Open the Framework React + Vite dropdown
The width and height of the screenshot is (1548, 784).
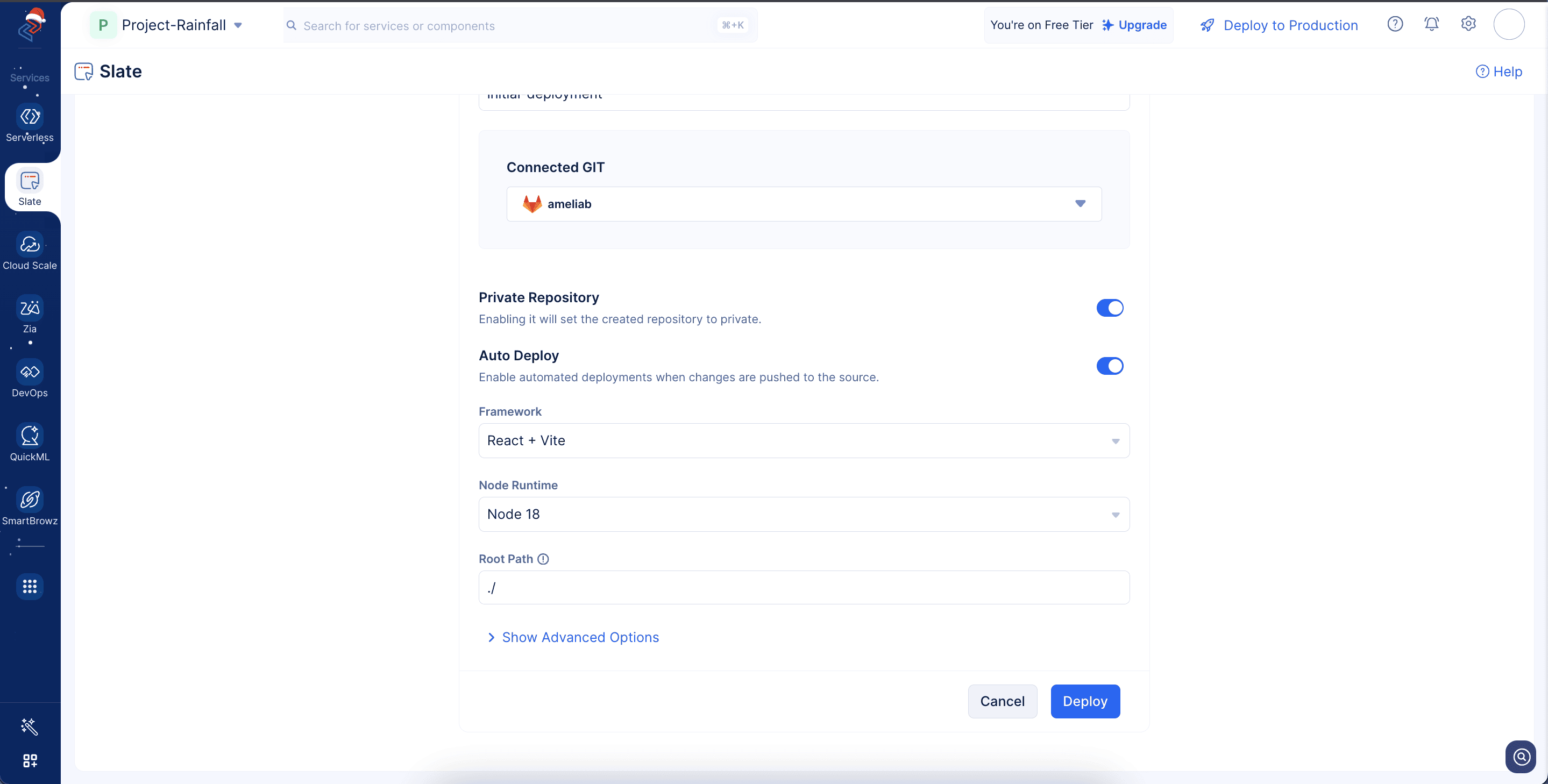pyautogui.click(x=804, y=441)
